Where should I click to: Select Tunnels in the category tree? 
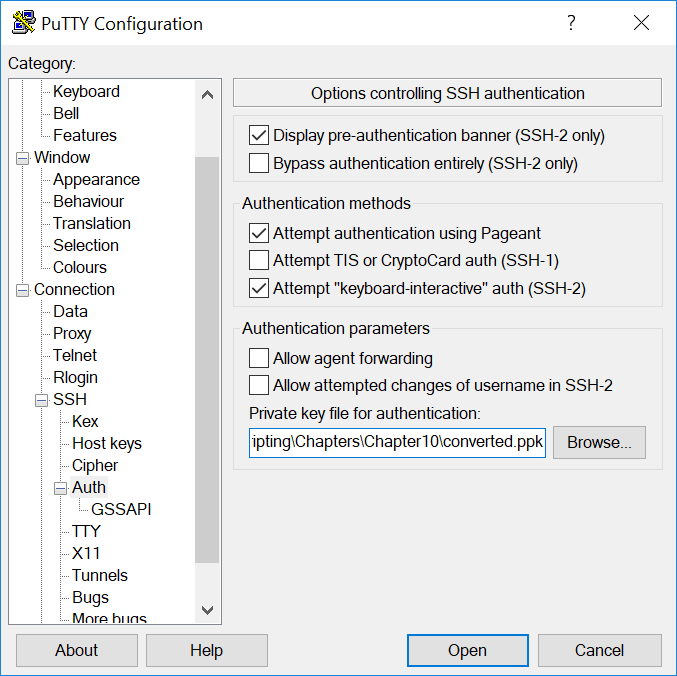click(100, 575)
